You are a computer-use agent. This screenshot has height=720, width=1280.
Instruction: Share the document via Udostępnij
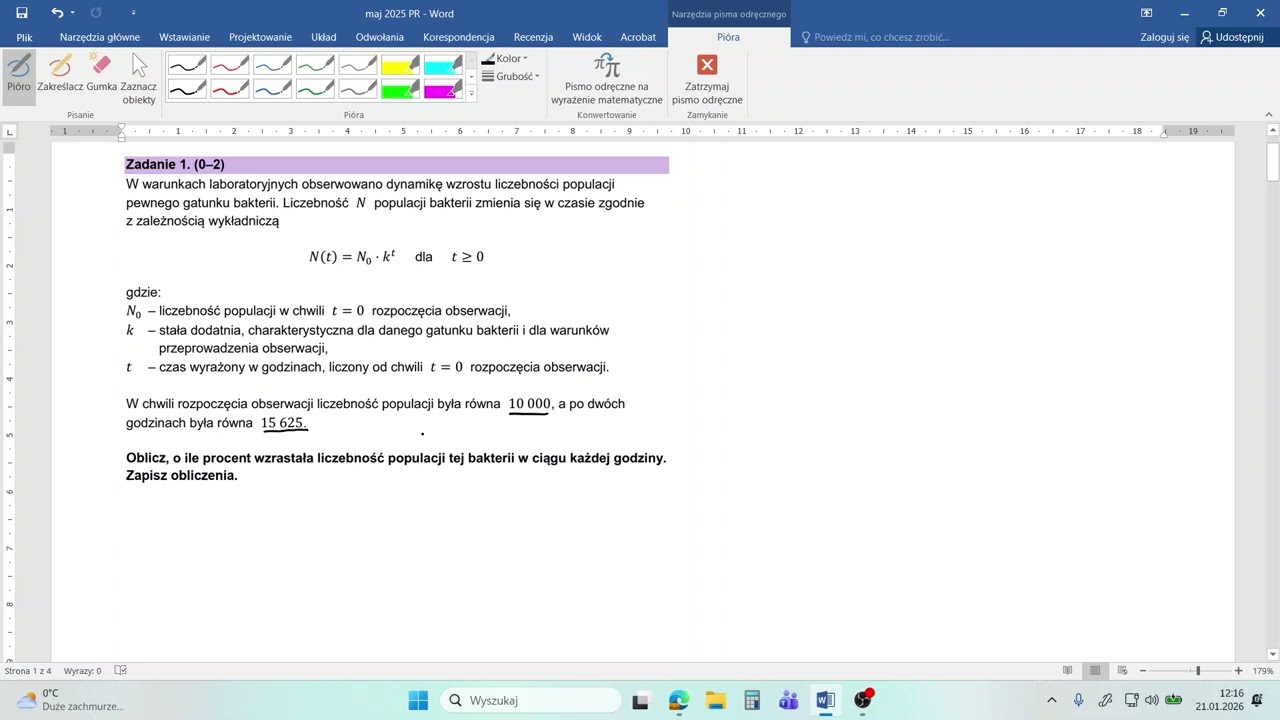tap(1233, 37)
